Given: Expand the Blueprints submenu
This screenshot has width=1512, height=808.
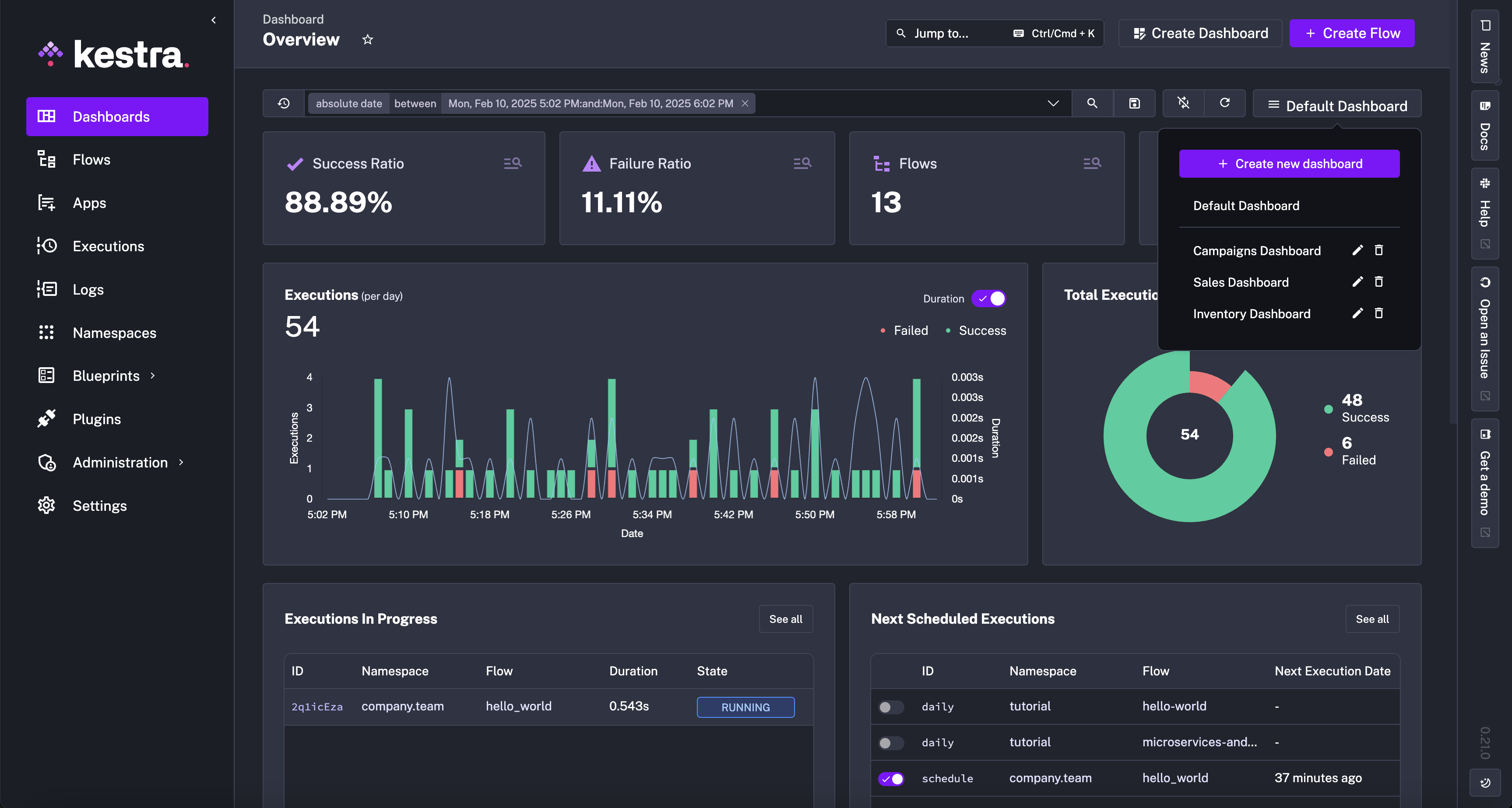Looking at the screenshot, I should coord(153,376).
